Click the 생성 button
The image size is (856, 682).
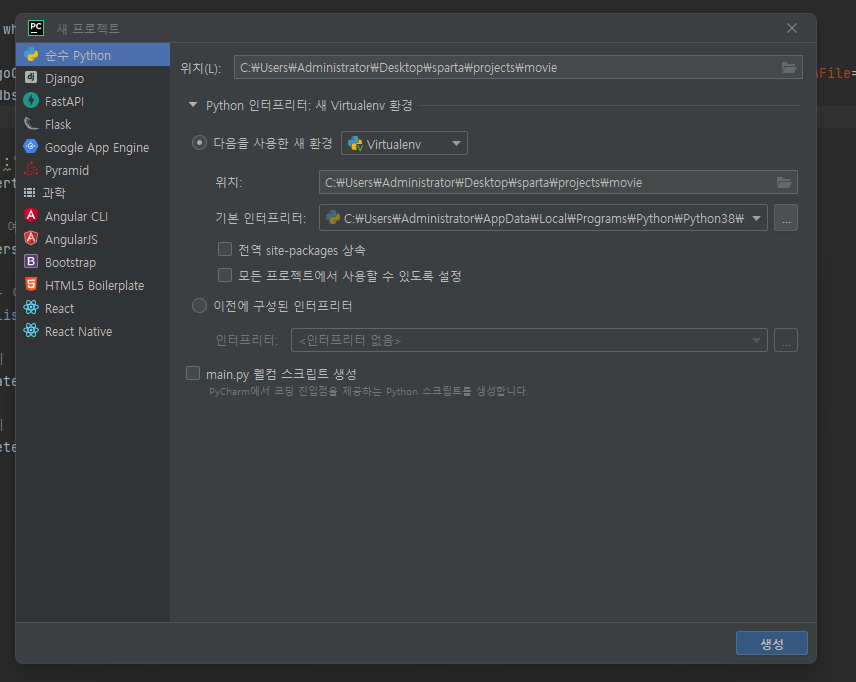pyautogui.click(x=771, y=643)
